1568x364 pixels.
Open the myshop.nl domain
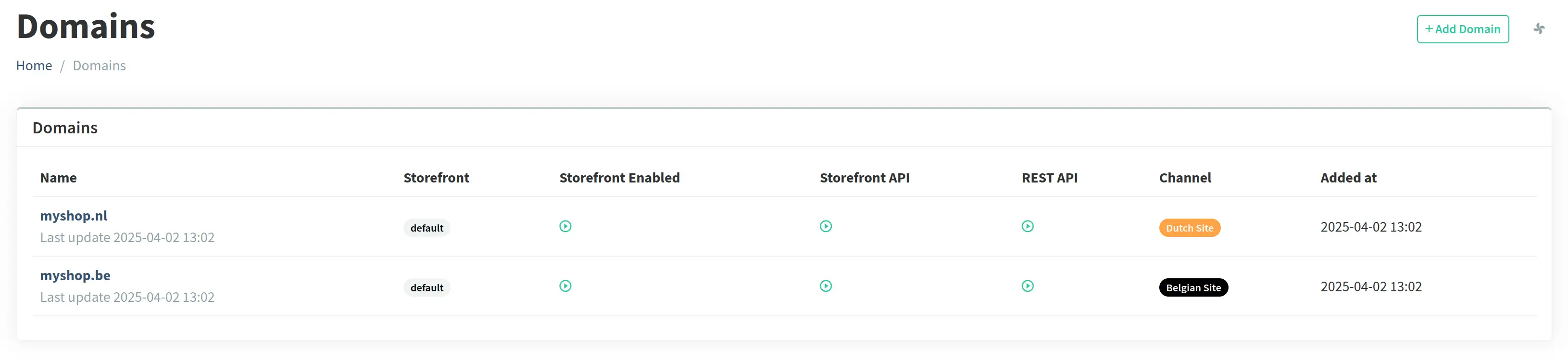(74, 216)
